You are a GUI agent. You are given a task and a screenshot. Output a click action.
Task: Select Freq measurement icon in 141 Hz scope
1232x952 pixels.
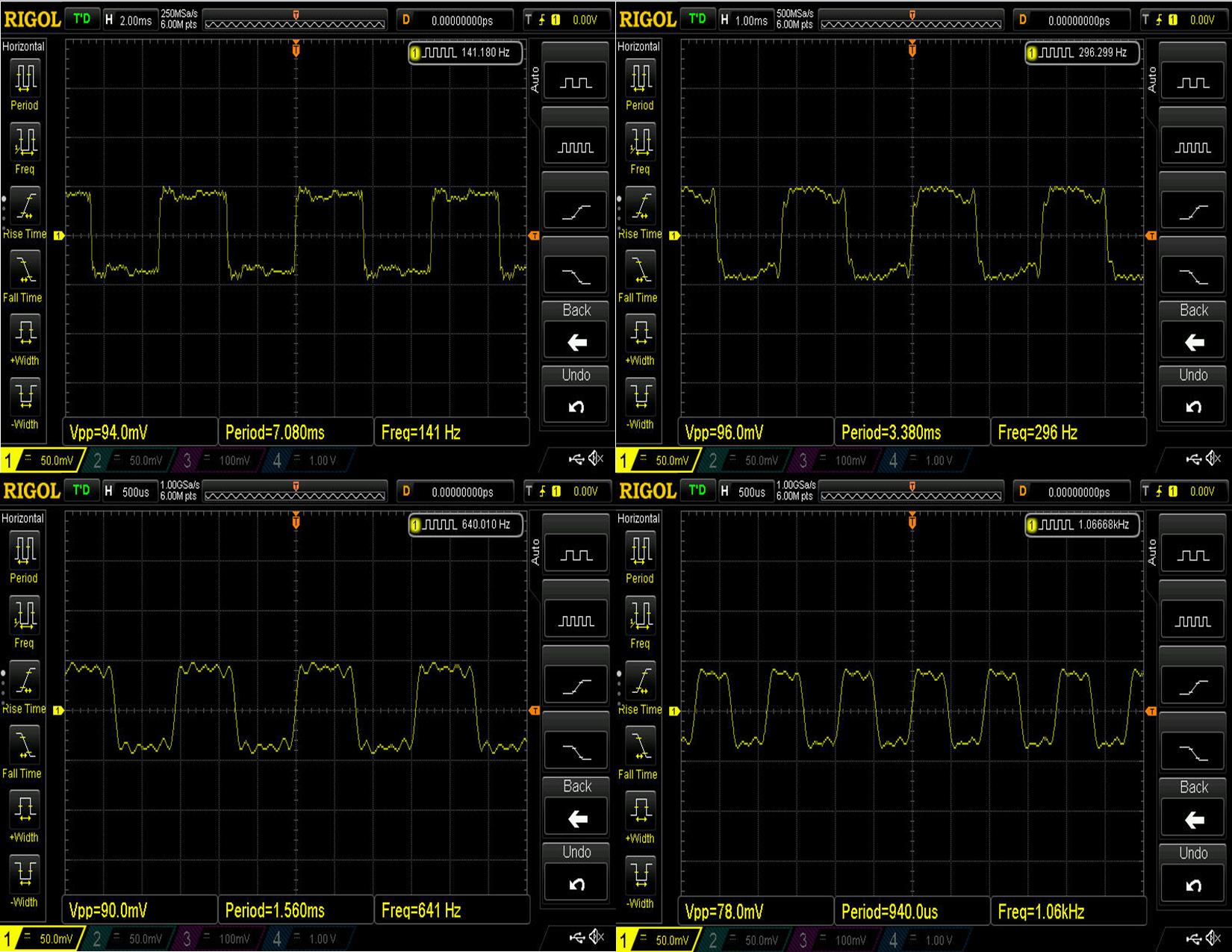tap(25, 141)
